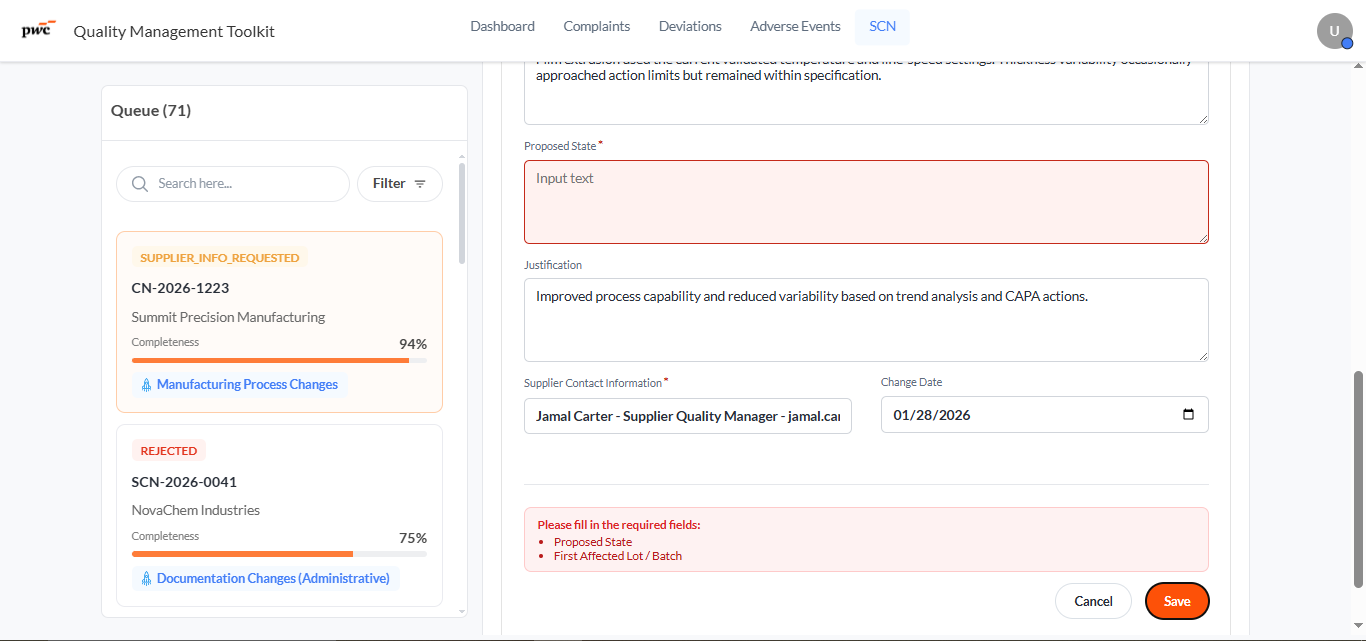Viewport: 1366px width, 641px height.
Task: Switch to the Complaints tab
Action: point(597,27)
